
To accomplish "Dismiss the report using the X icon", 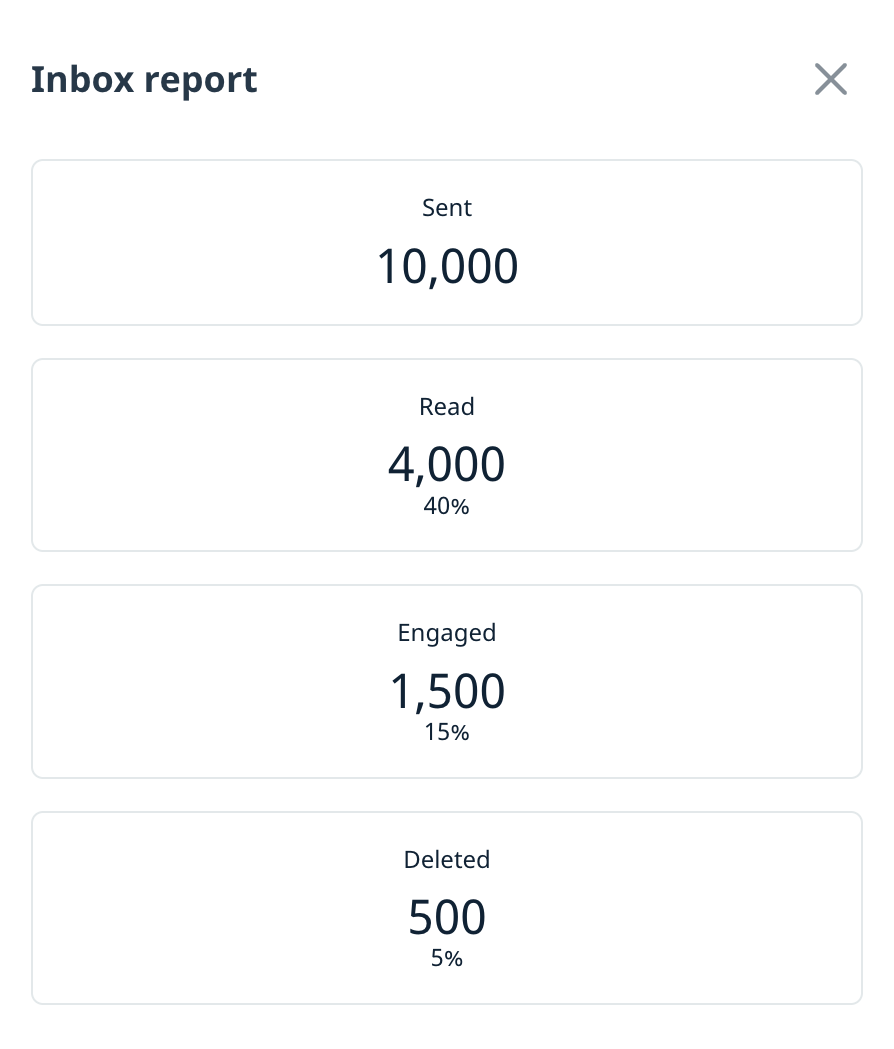I will (830, 79).
